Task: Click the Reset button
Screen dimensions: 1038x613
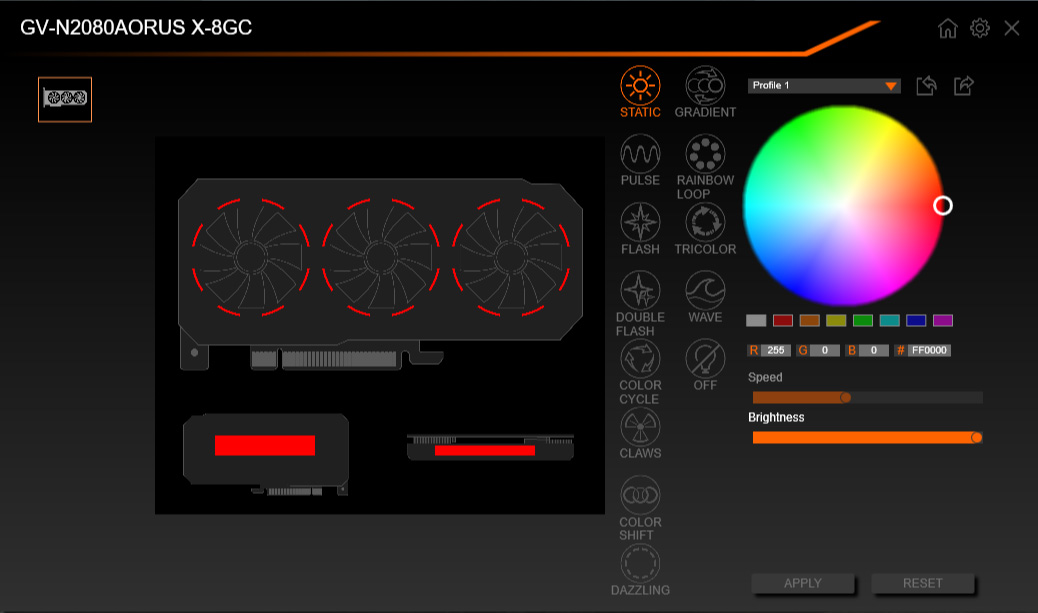Action: pyautogui.click(x=922, y=583)
